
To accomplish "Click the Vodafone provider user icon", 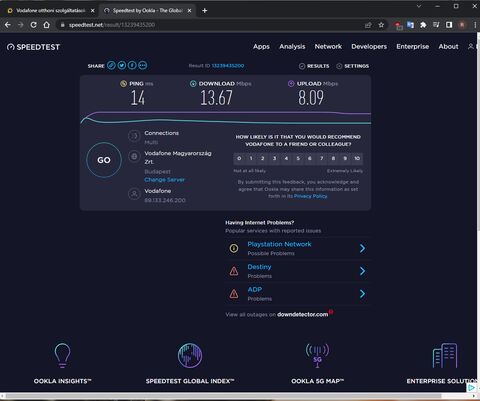I will (x=134, y=194).
